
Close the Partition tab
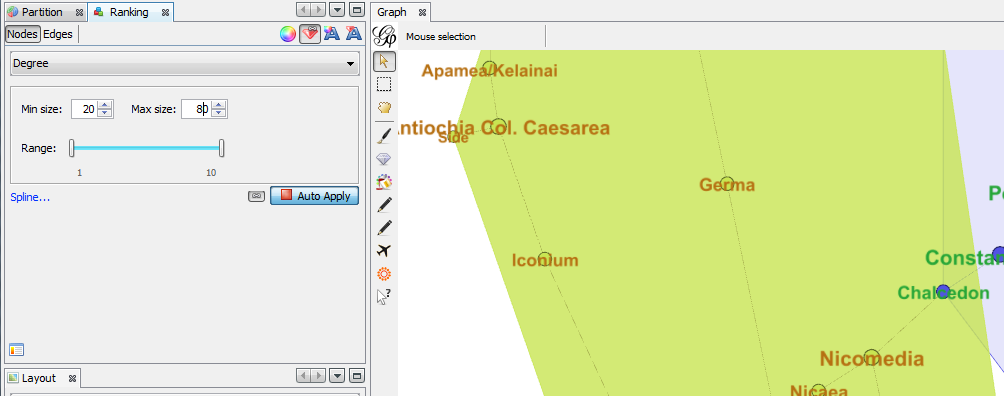79,12
